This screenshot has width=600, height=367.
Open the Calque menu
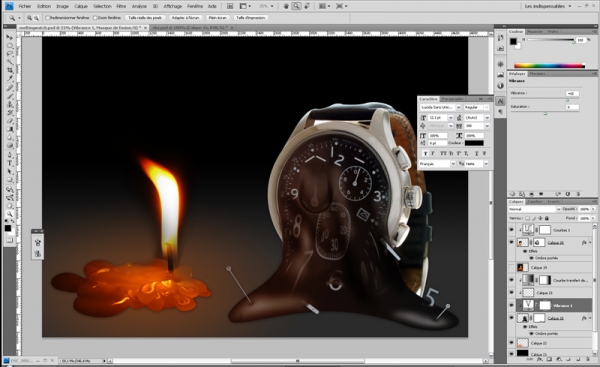pos(81,6)
